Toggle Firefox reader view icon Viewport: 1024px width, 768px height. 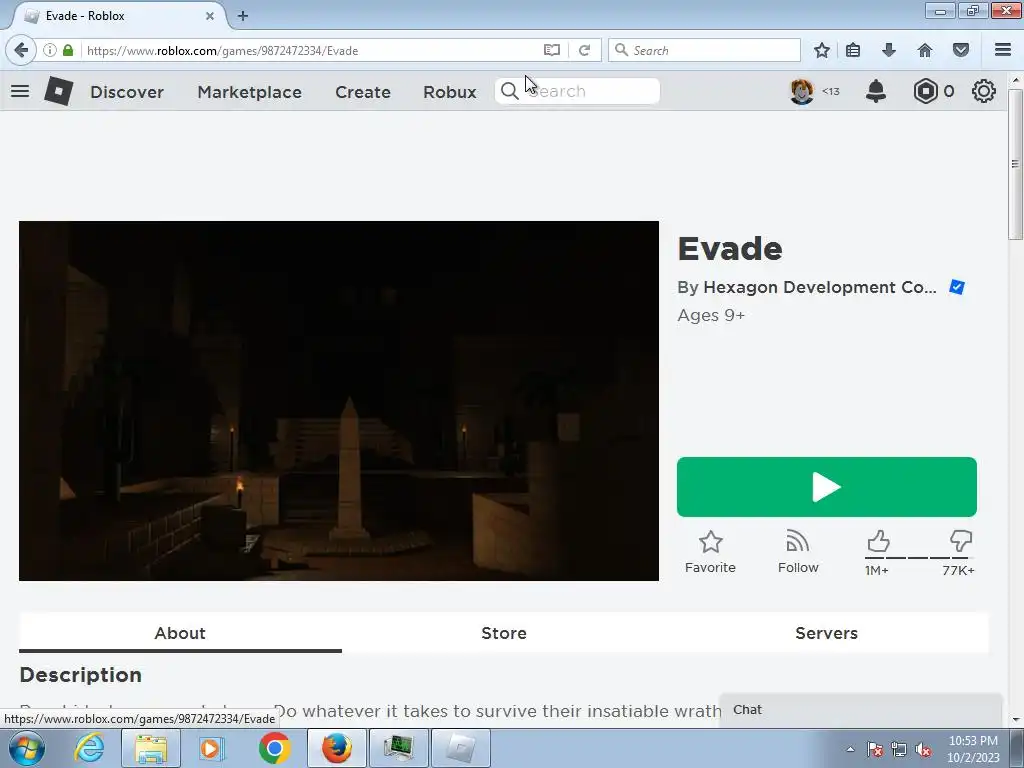pyautogui.click(x=552, y=50)
